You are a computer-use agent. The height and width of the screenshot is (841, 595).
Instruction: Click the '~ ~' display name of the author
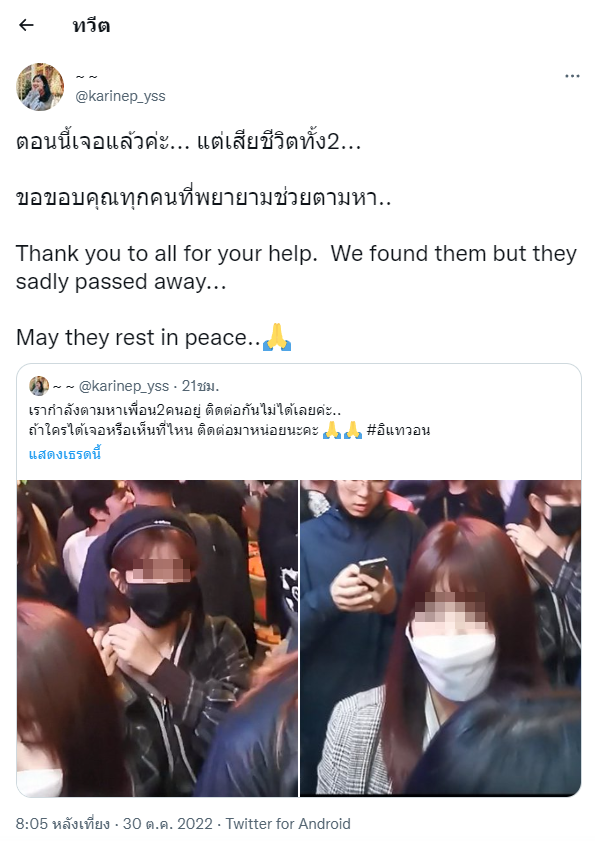pyautogui.click(x=86, y=77)
